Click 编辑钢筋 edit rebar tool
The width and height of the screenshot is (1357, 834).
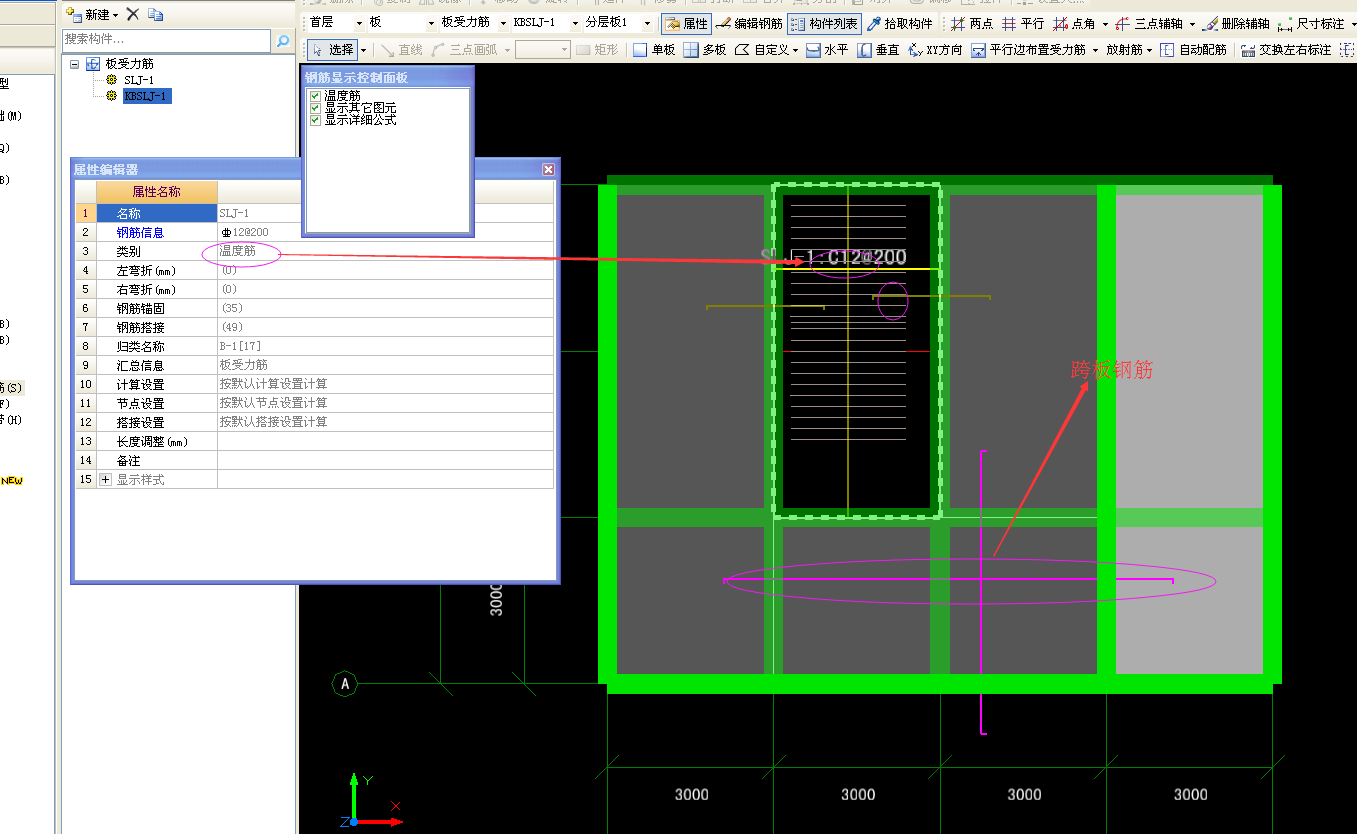tap(749, 23)
